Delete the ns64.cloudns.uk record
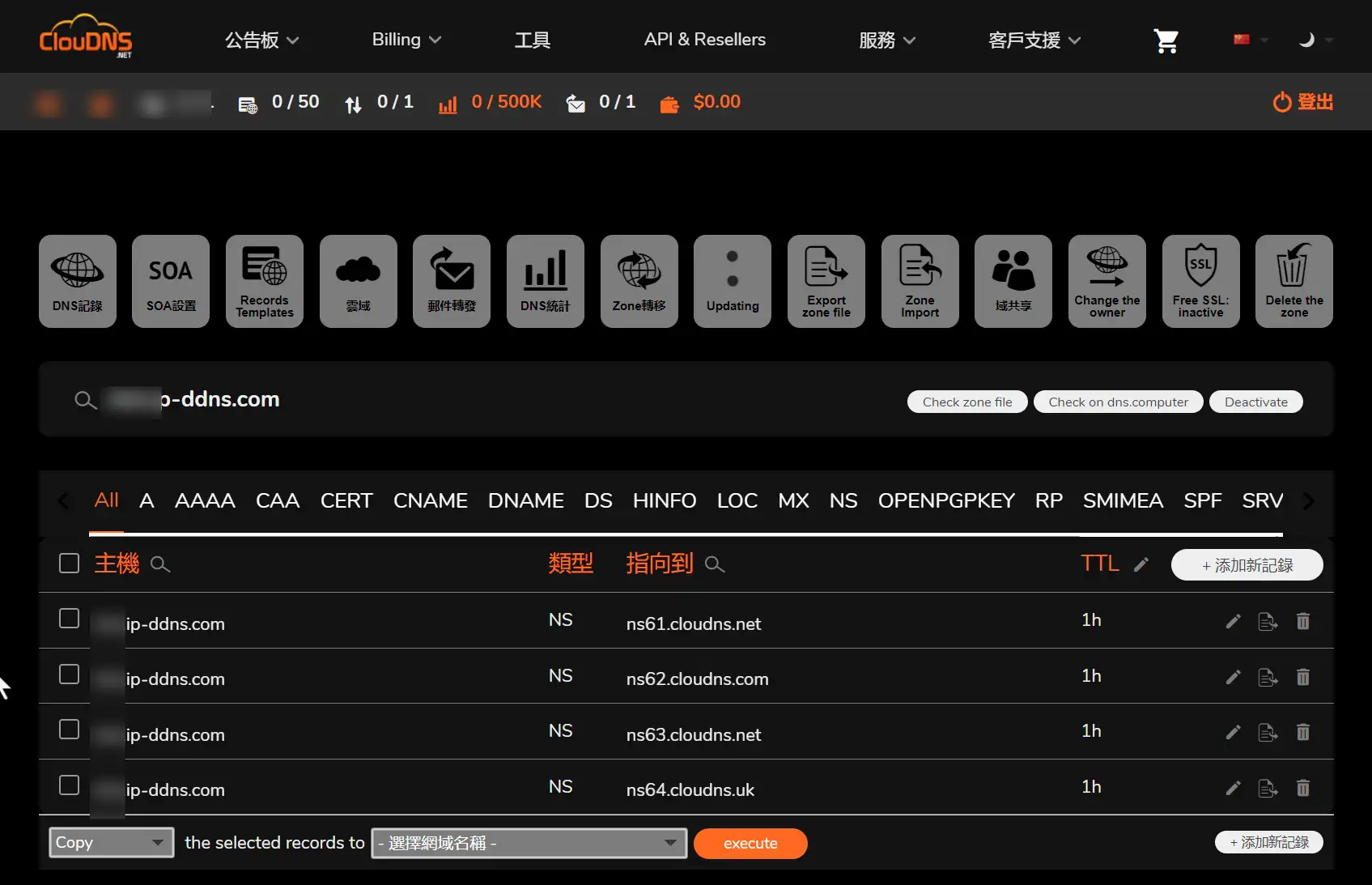 coord(1303,788)
